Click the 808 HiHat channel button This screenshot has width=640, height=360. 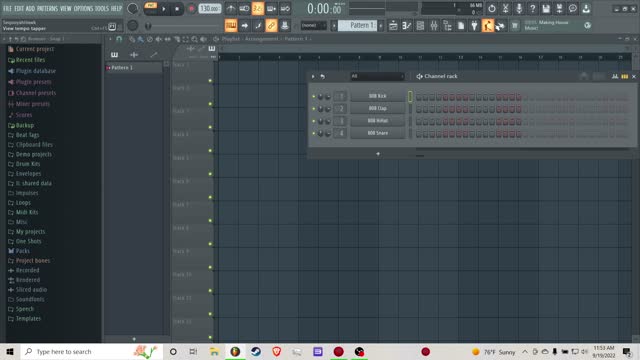(378, 121)
